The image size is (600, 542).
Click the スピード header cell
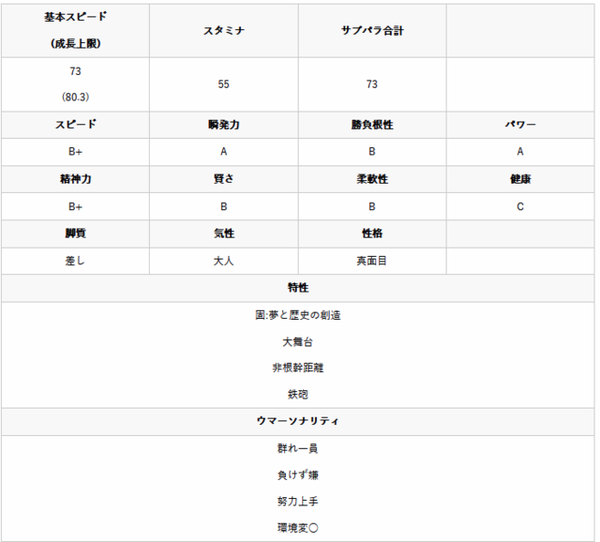tap(75, 125)
